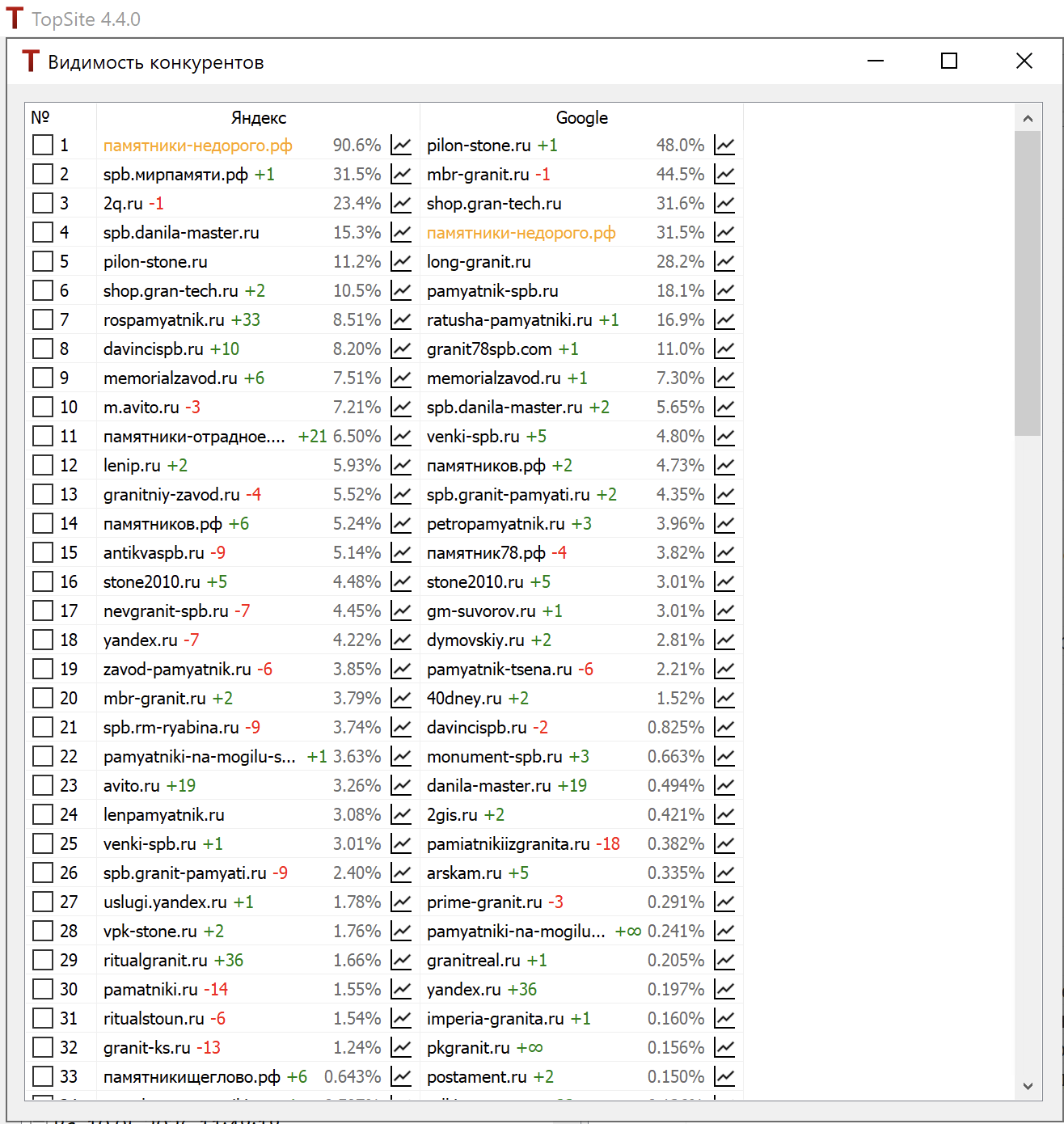Select granit-ks.ru in the Yandex column

[147, 1048]
